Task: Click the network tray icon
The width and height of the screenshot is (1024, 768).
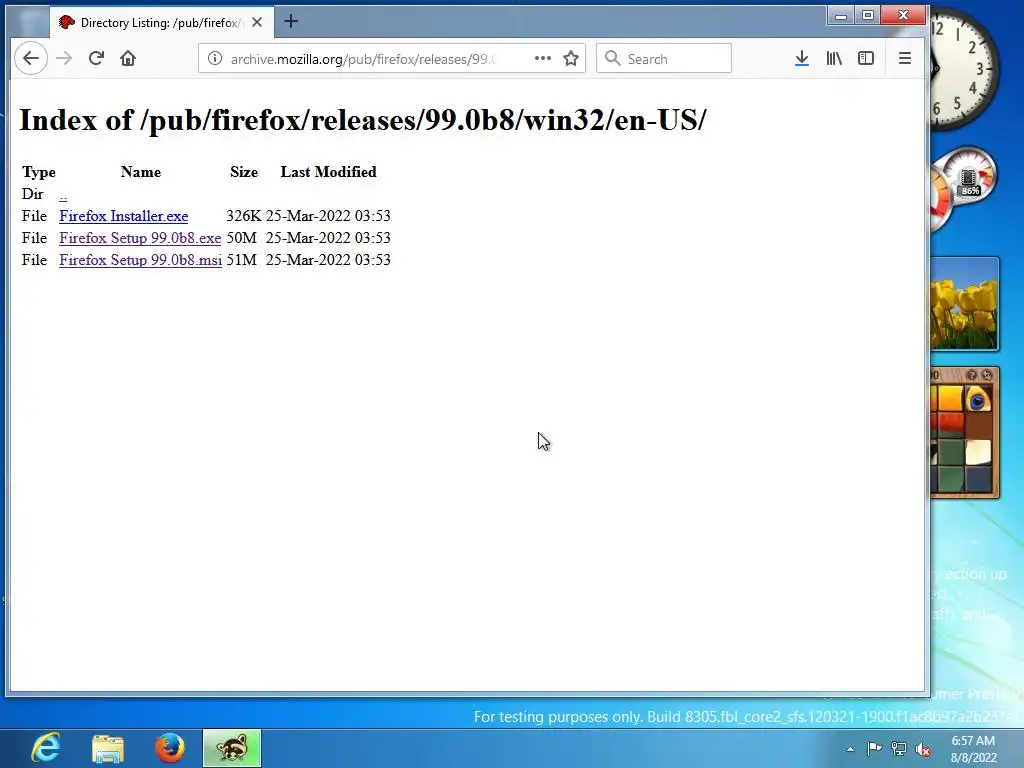Action: [x=899, y=749]
